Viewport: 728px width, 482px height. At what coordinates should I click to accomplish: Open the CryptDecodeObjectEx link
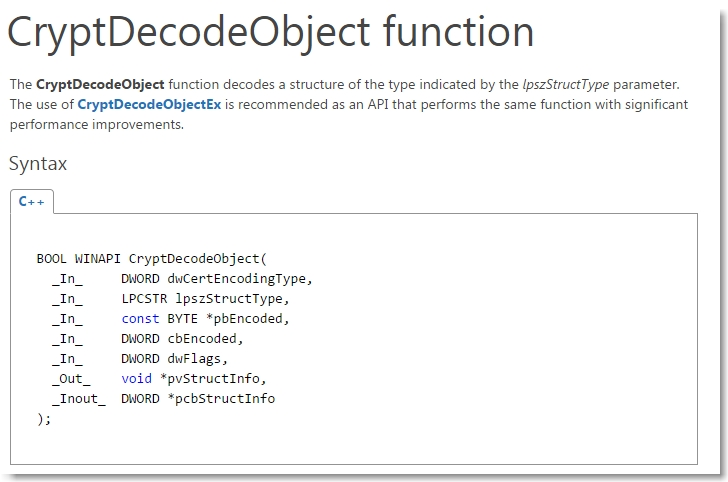[x=149, y=104]
